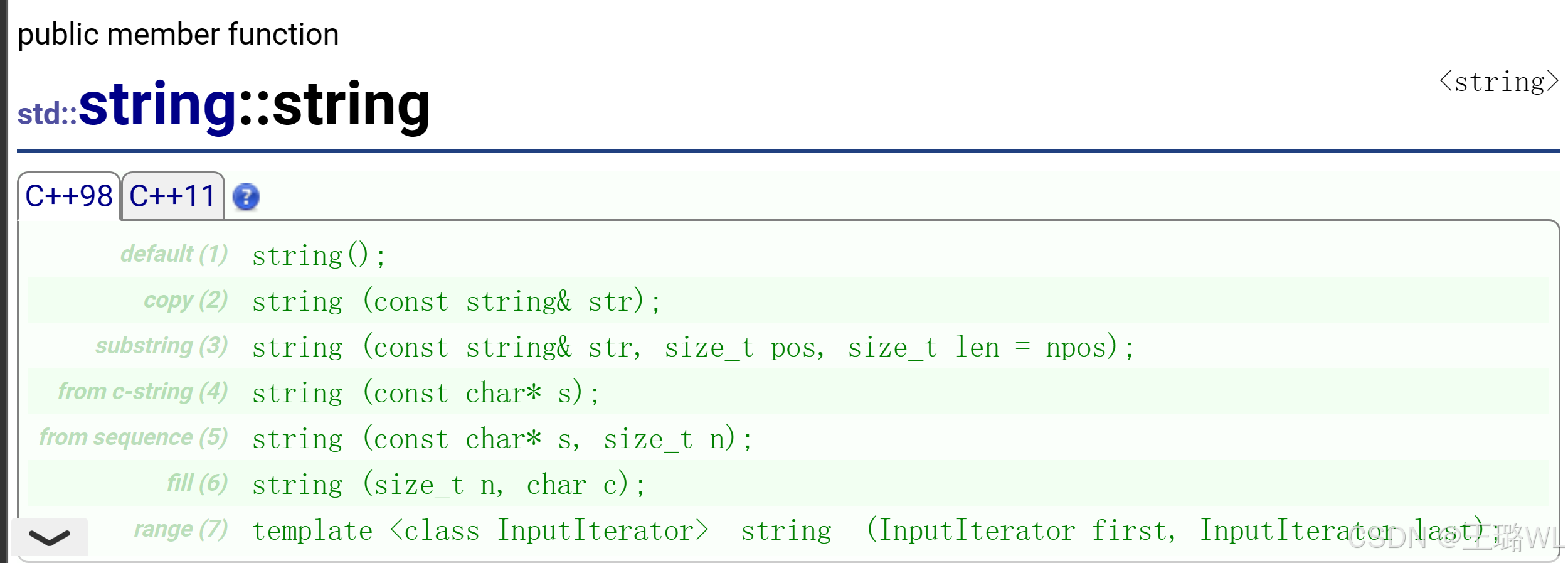The width and height of the screenshot is (1568, 563).
Task: Click the blue help question mark icon
Action: 246,197
